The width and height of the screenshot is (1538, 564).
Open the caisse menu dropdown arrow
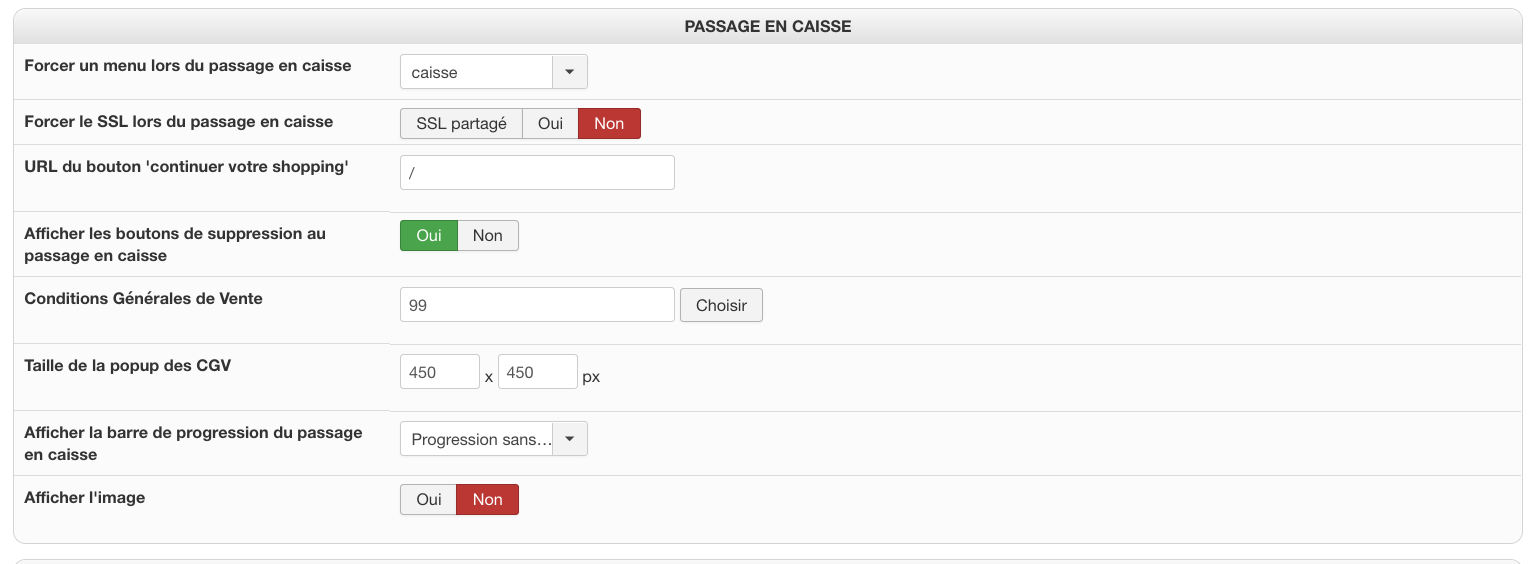[x=570, y=72]
